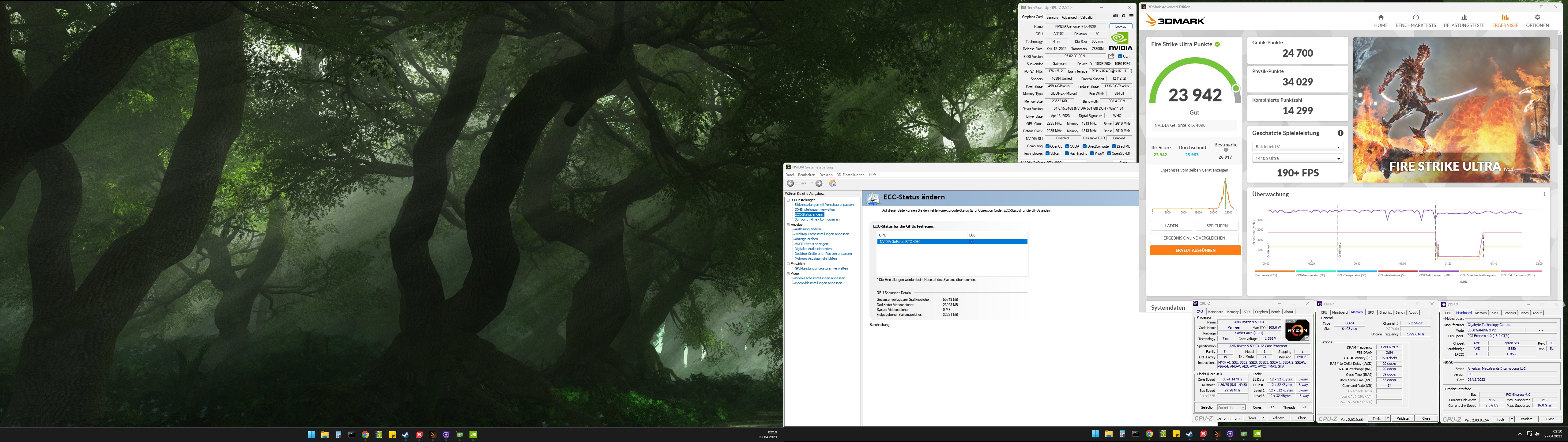1568x442 pixels.
Task: Switch to the Validation tab in GPU-Z
Action: pos(1087,17)
